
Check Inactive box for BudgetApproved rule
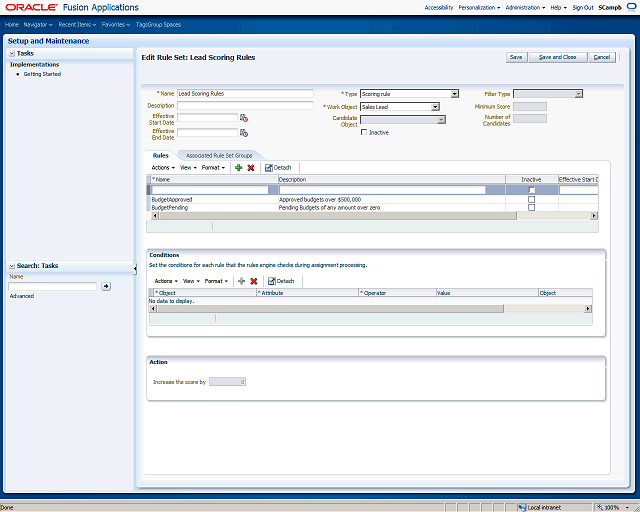click(531, 199)
